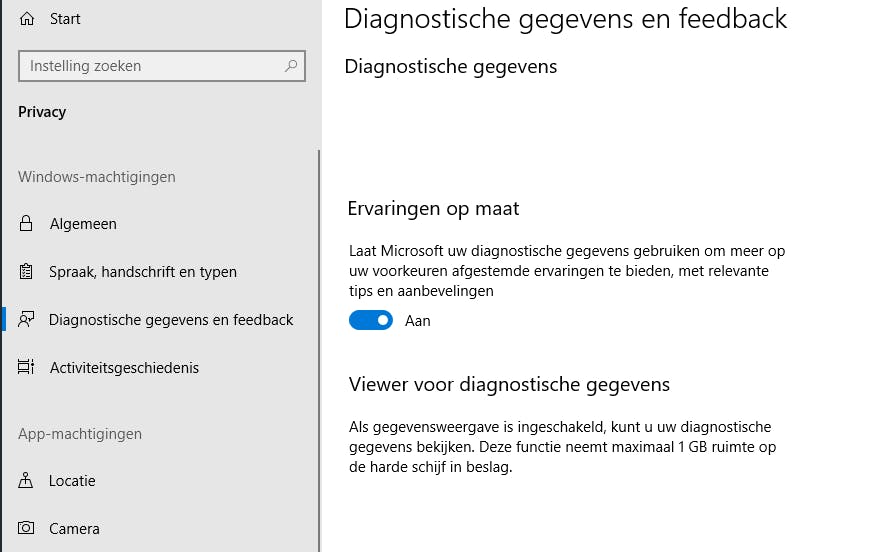886x552 pixels.
Task: Open Activiteitsgeschiedenis settings
Action: point(124,368)
